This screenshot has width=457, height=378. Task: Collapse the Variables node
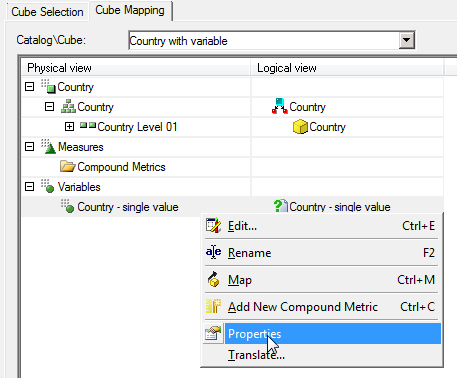point(29,187)
